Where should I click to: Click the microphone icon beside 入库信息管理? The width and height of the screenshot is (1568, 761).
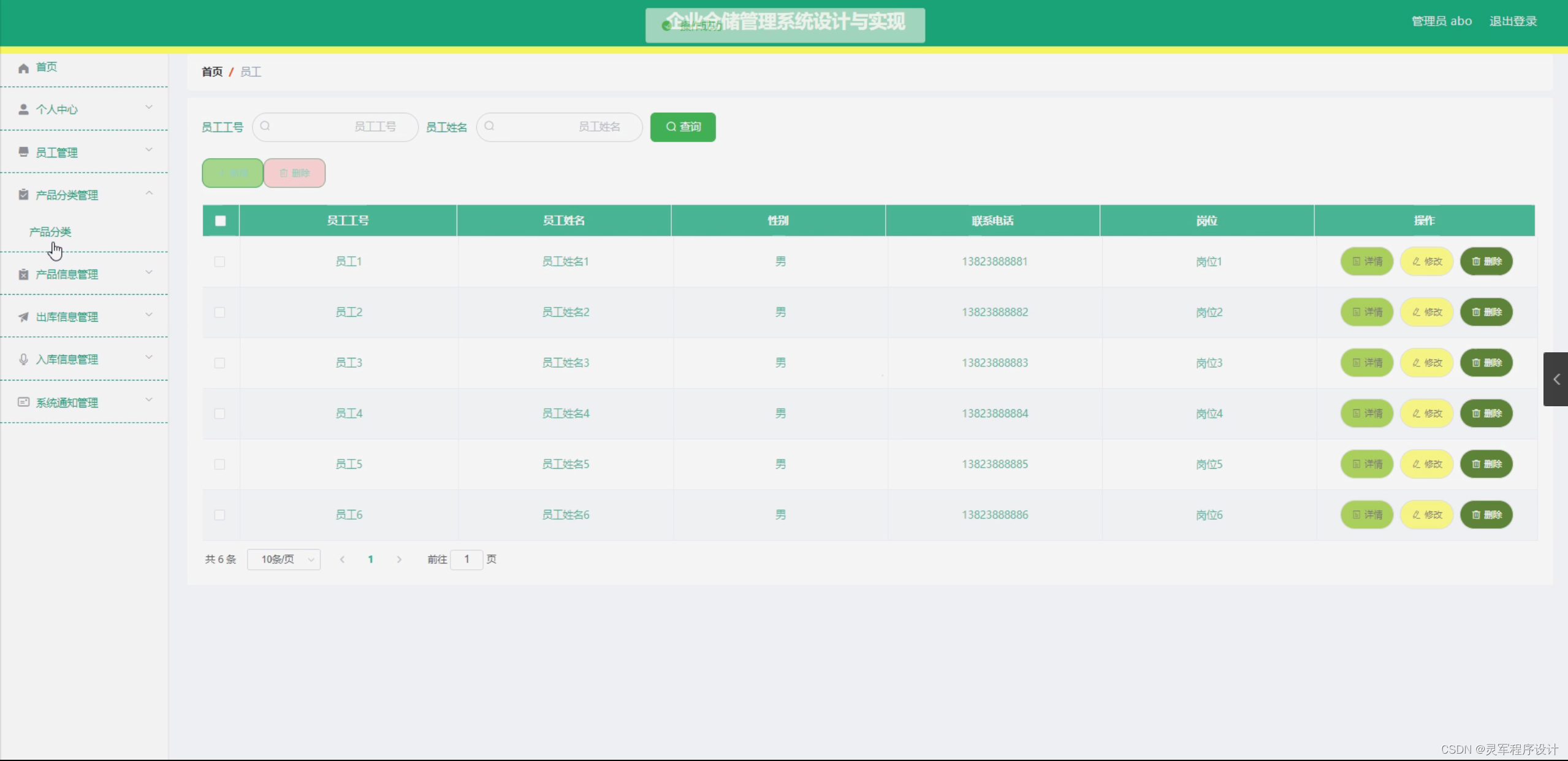tap(23, 360)
